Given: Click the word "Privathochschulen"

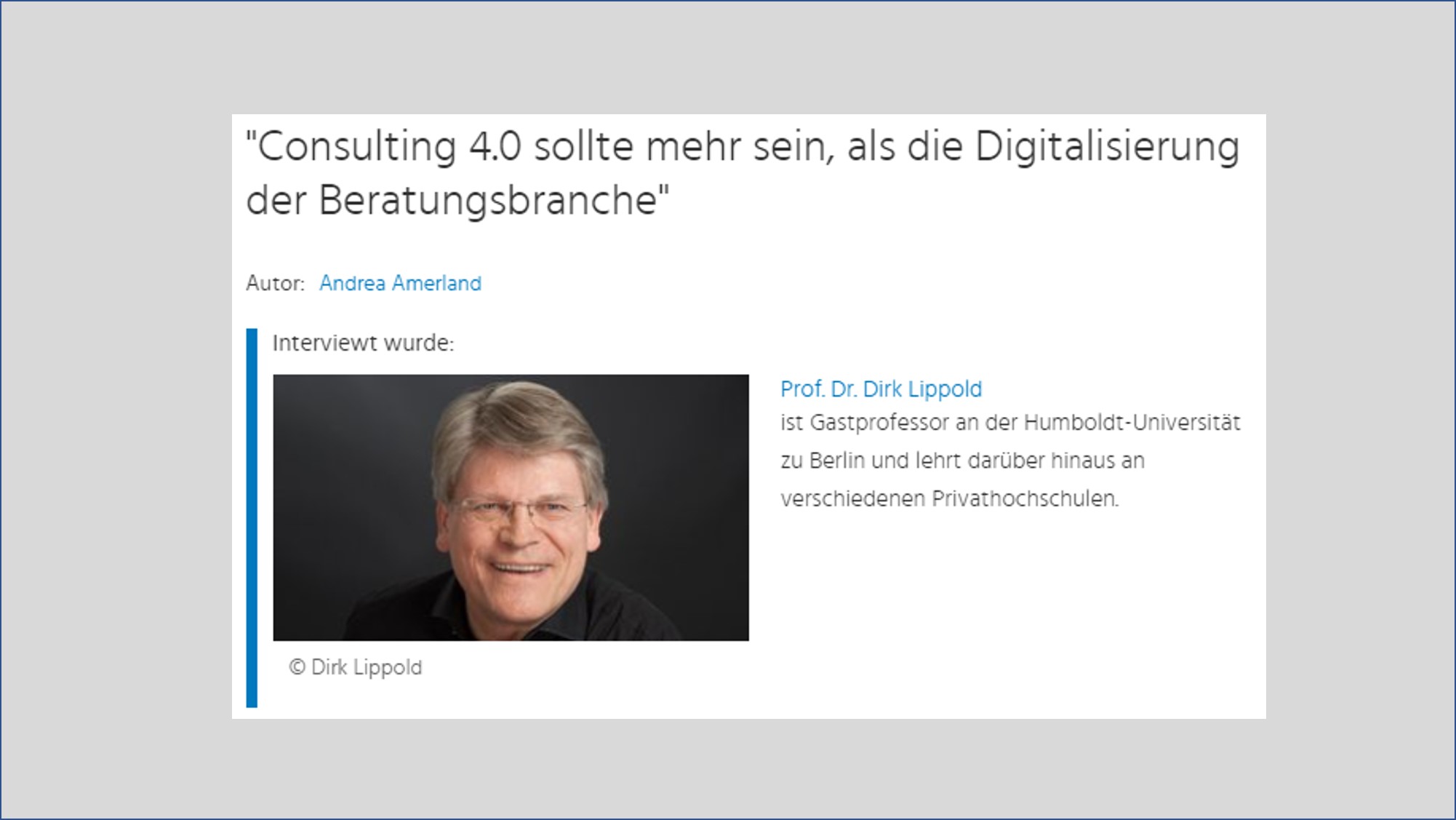Looking at the screenshot, I should 1025,499.
